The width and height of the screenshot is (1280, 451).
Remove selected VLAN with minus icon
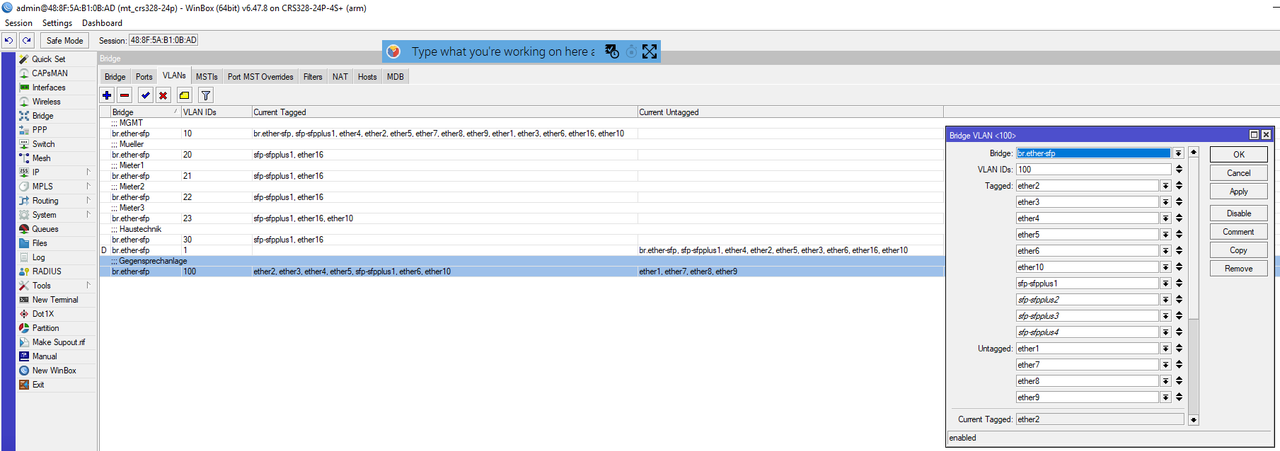pyautogui.click(x=125, y=95)
